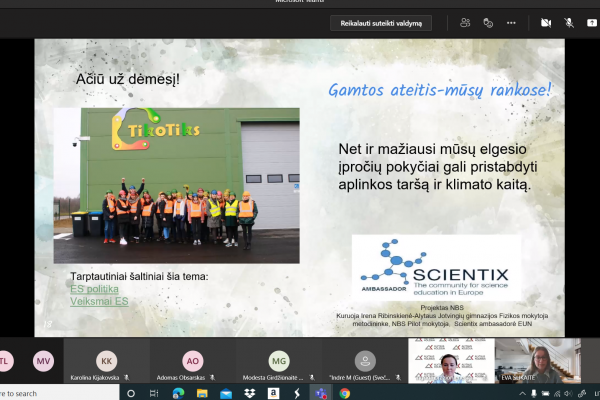Open the network icon in system tray
The width and height of the screenshot is (600, 400).
(557, 394)
